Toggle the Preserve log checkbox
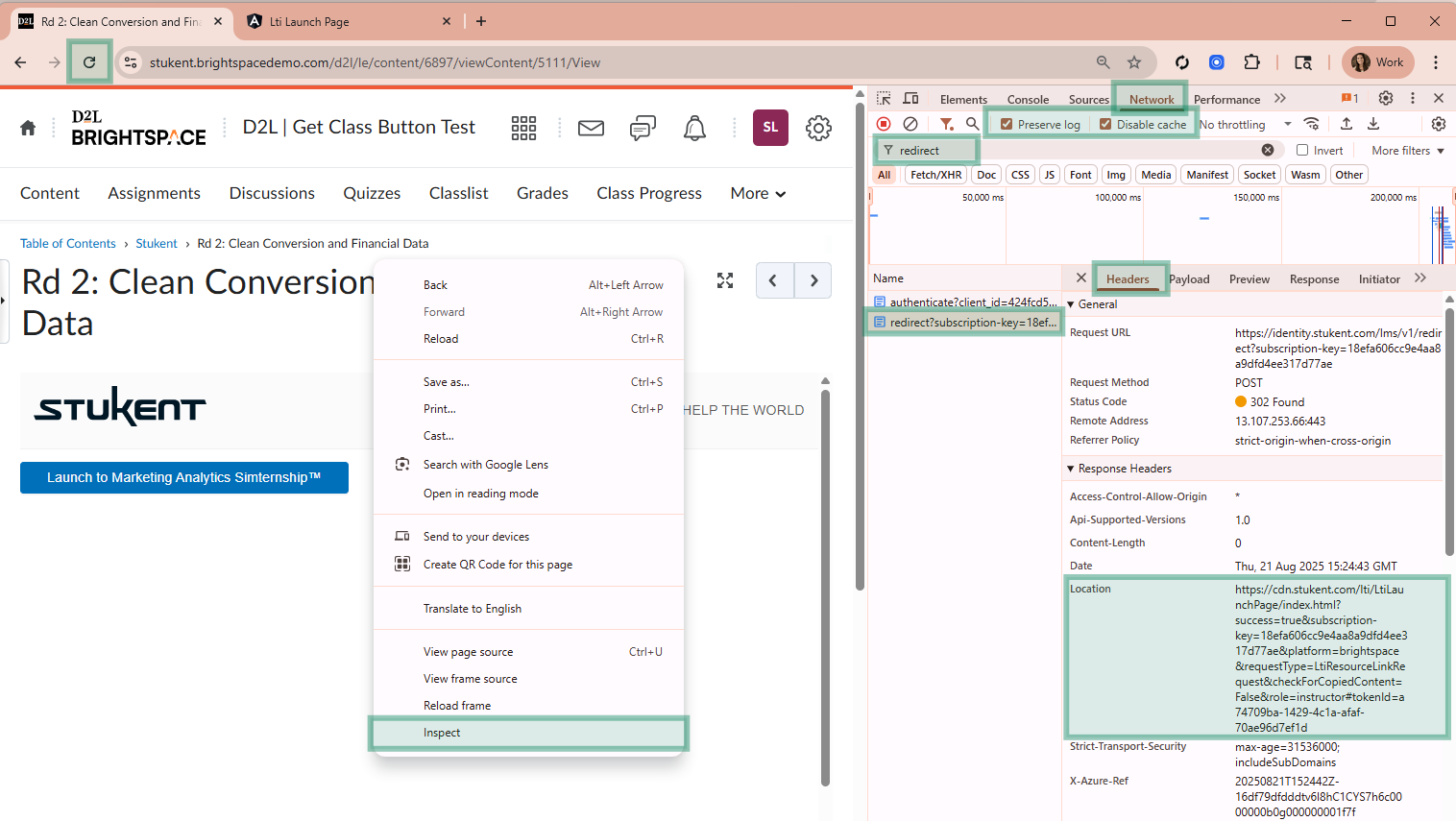The width and height of the screenshot is (1456, 821). point(1007,124)
